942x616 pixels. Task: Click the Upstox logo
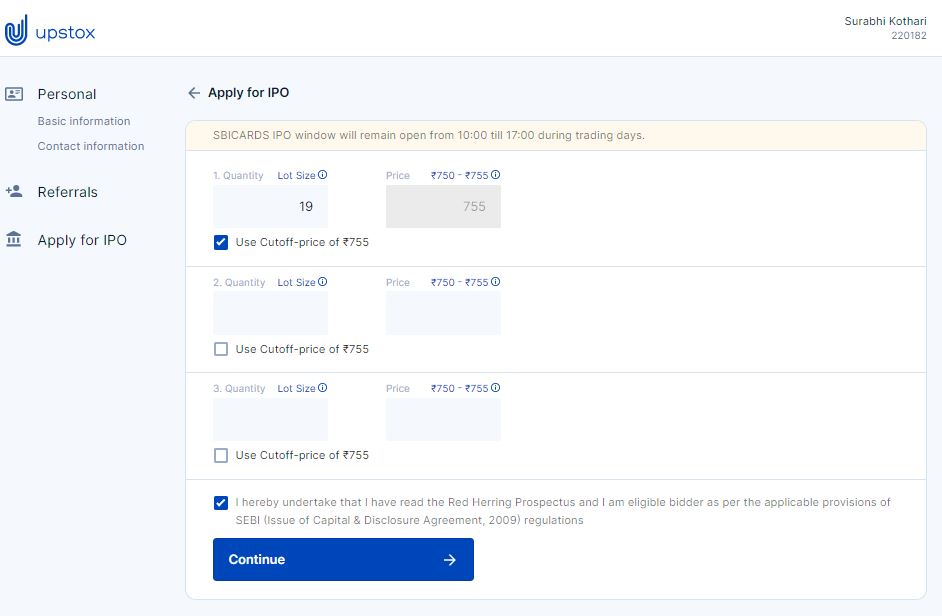50,31
